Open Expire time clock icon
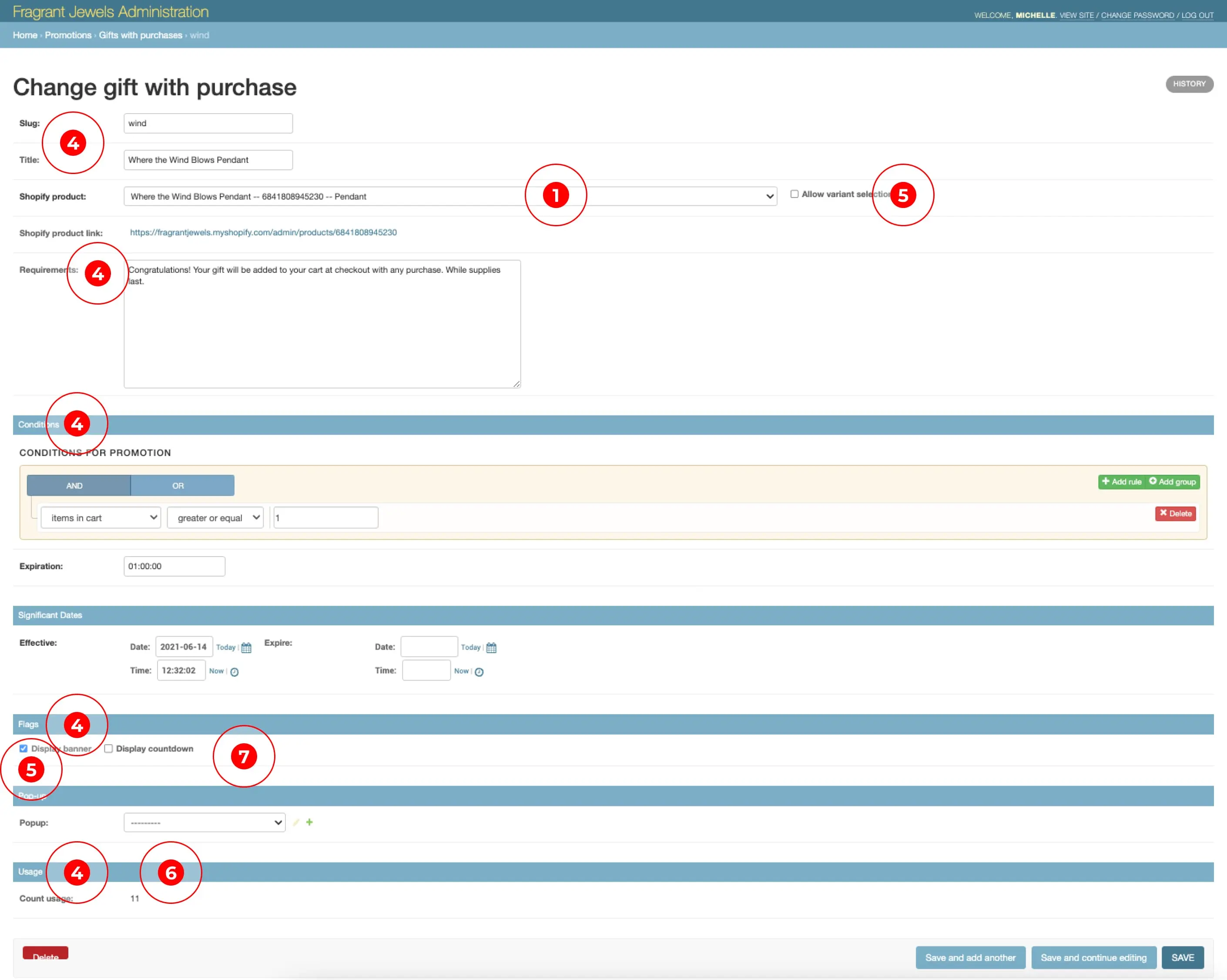This screenshot has height=980, width=1227. 479,671
